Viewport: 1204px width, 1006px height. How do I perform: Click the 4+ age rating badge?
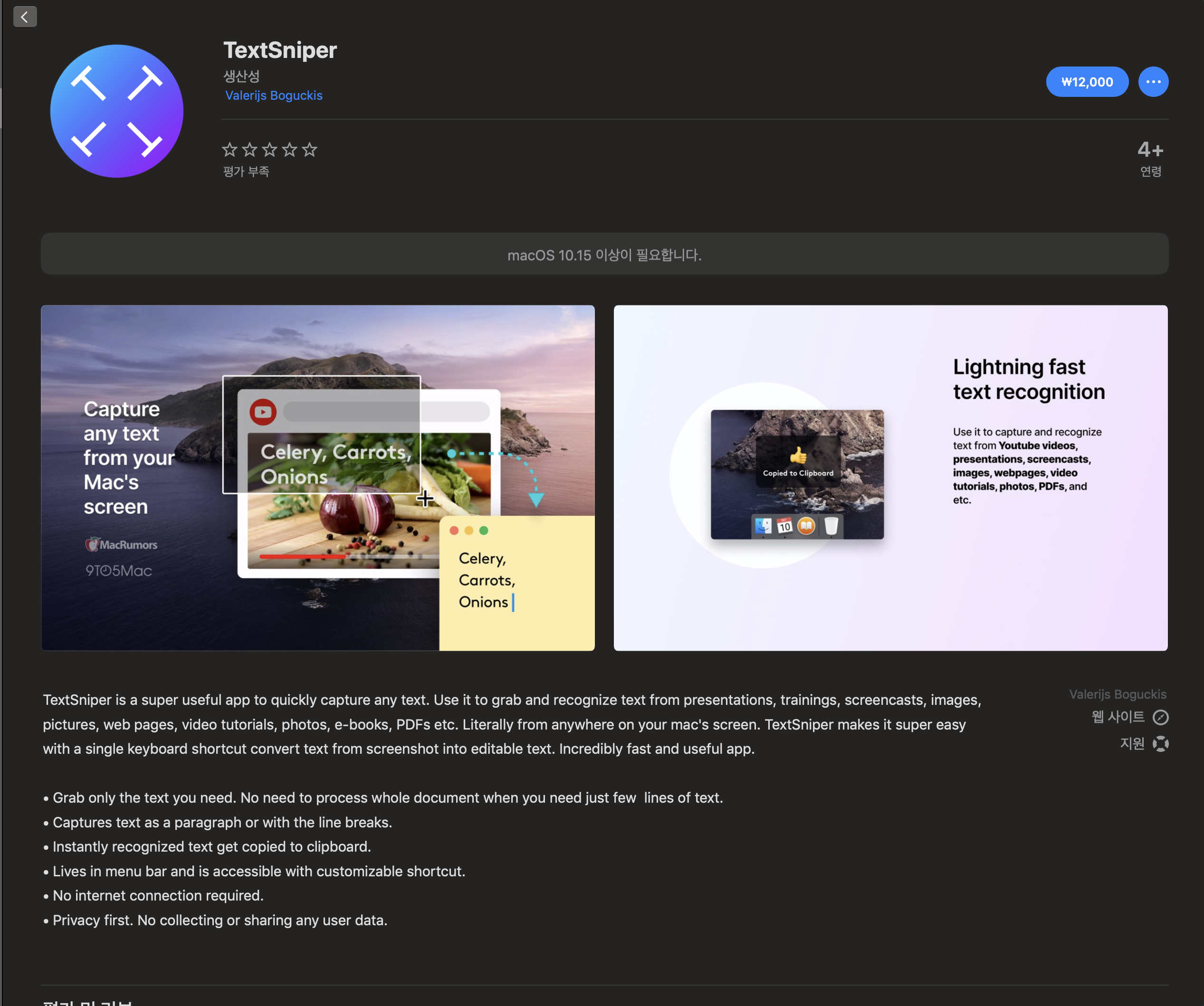1150,150
